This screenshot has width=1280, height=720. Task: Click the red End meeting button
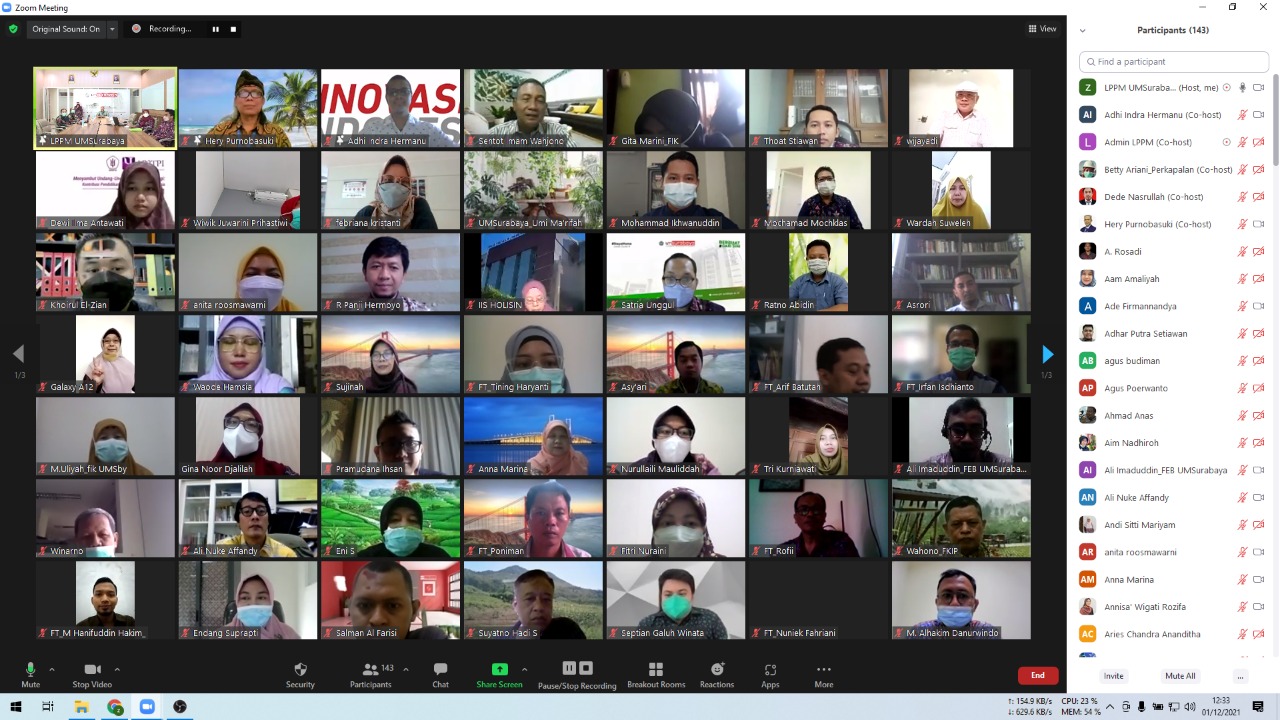click(x=1037, y=675)
